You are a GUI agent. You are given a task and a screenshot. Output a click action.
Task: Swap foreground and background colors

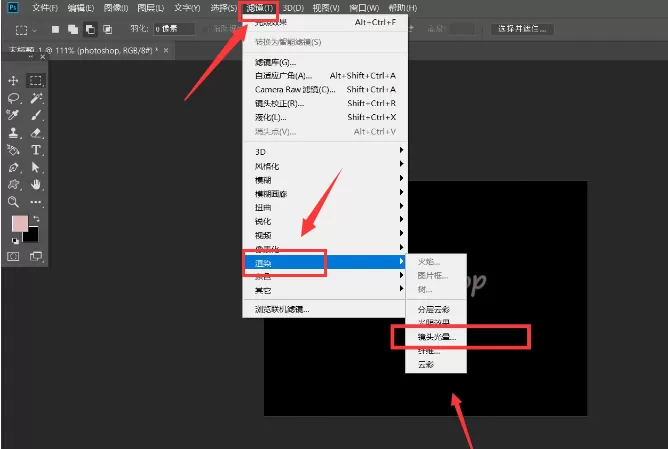coord(36,219)
